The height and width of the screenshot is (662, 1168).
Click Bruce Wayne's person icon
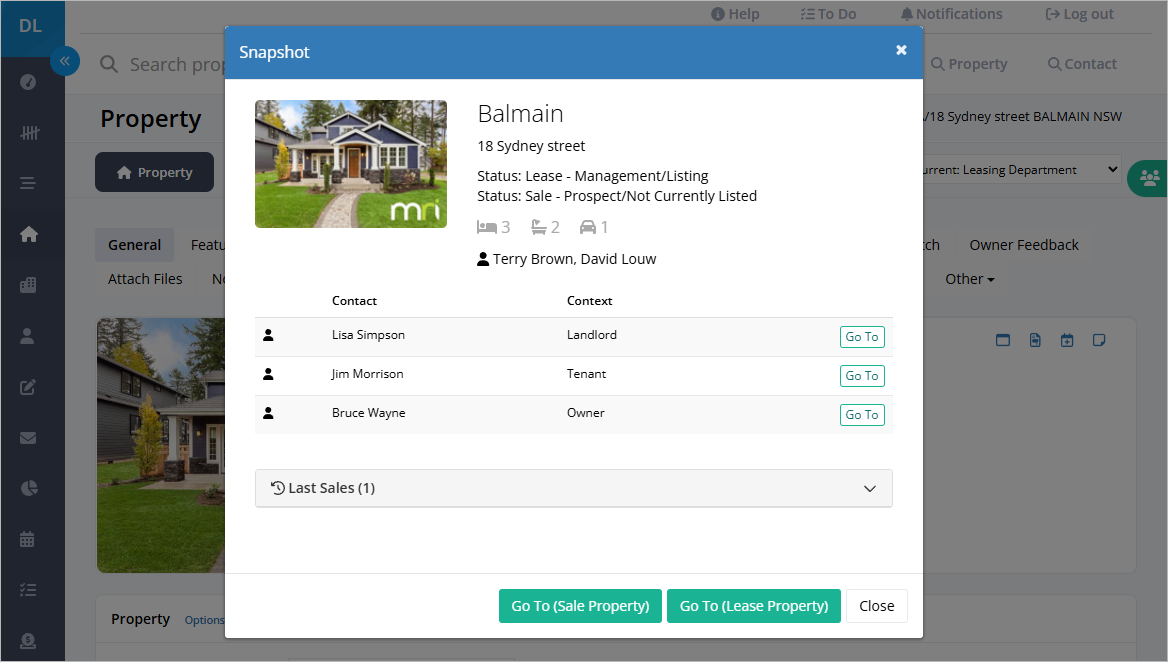coord(268,413)
